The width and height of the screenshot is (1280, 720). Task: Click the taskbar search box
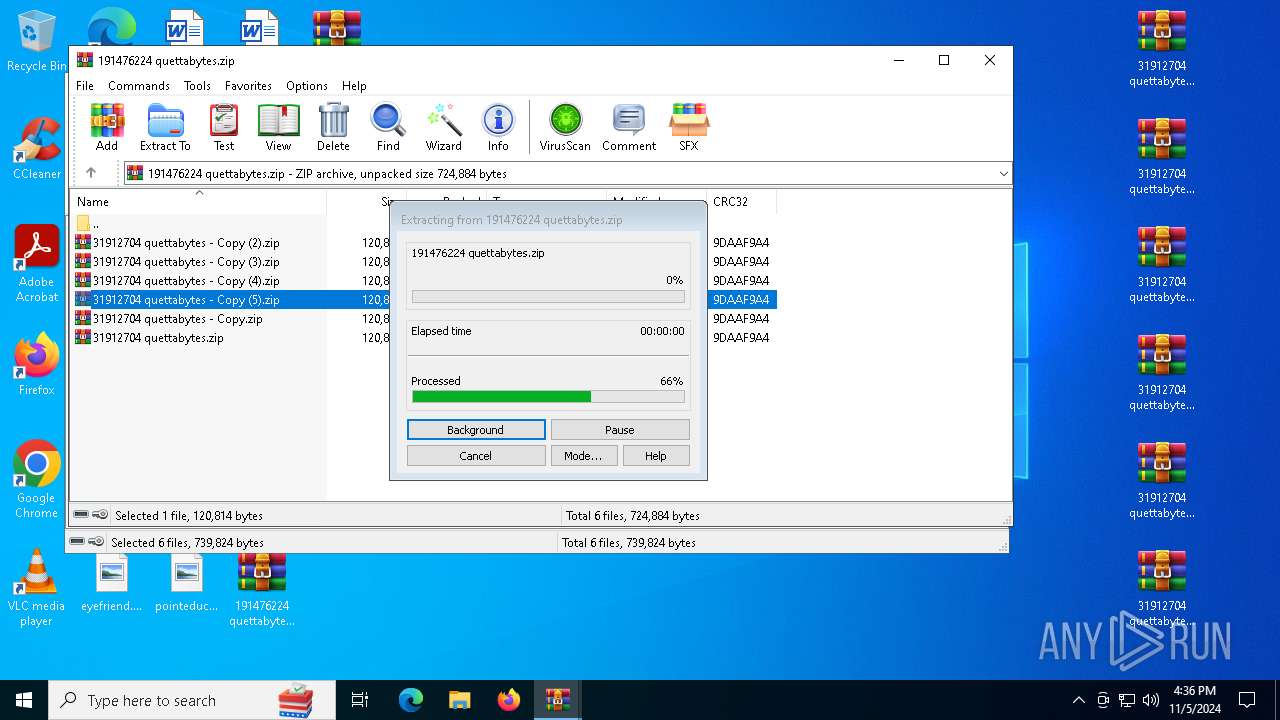(x=192, y=700)
